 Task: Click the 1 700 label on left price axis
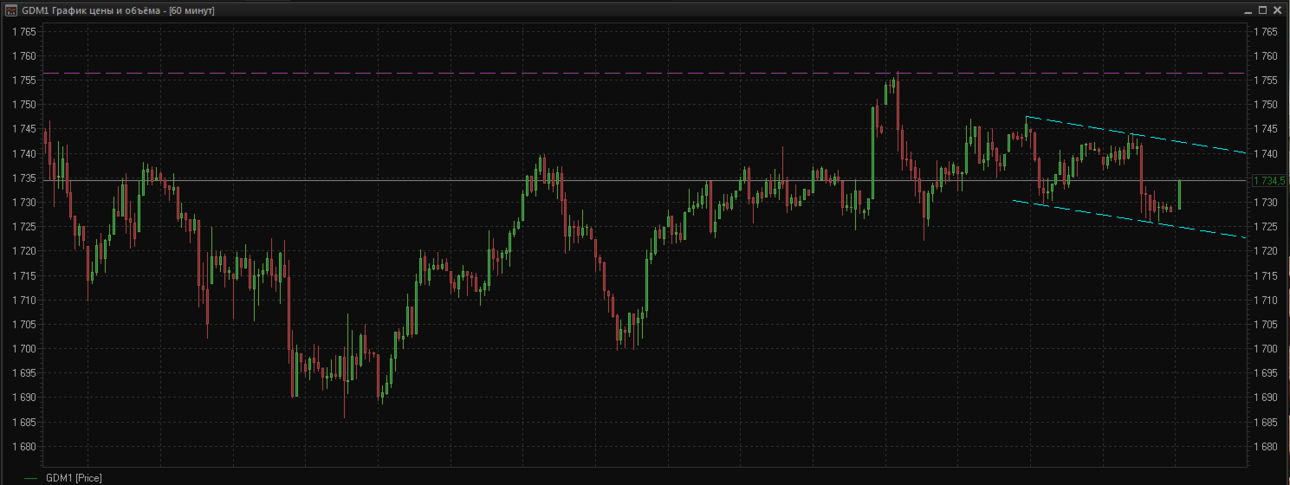[x=23, y=349]
